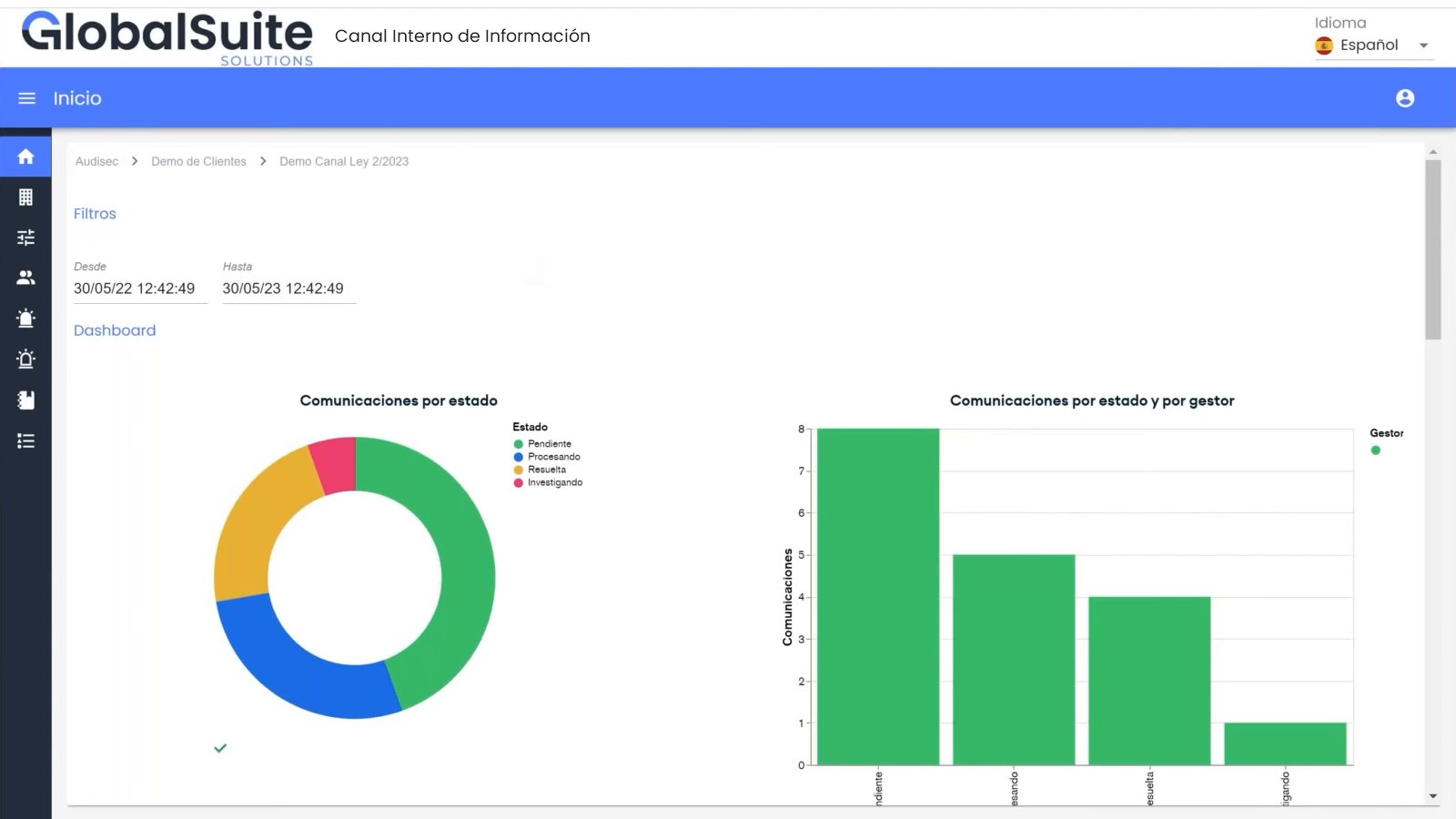Image resolution: width=1456 pixels, height=819 pixels.
Task: Open the user account profile icon
Action: point(1405,98)
